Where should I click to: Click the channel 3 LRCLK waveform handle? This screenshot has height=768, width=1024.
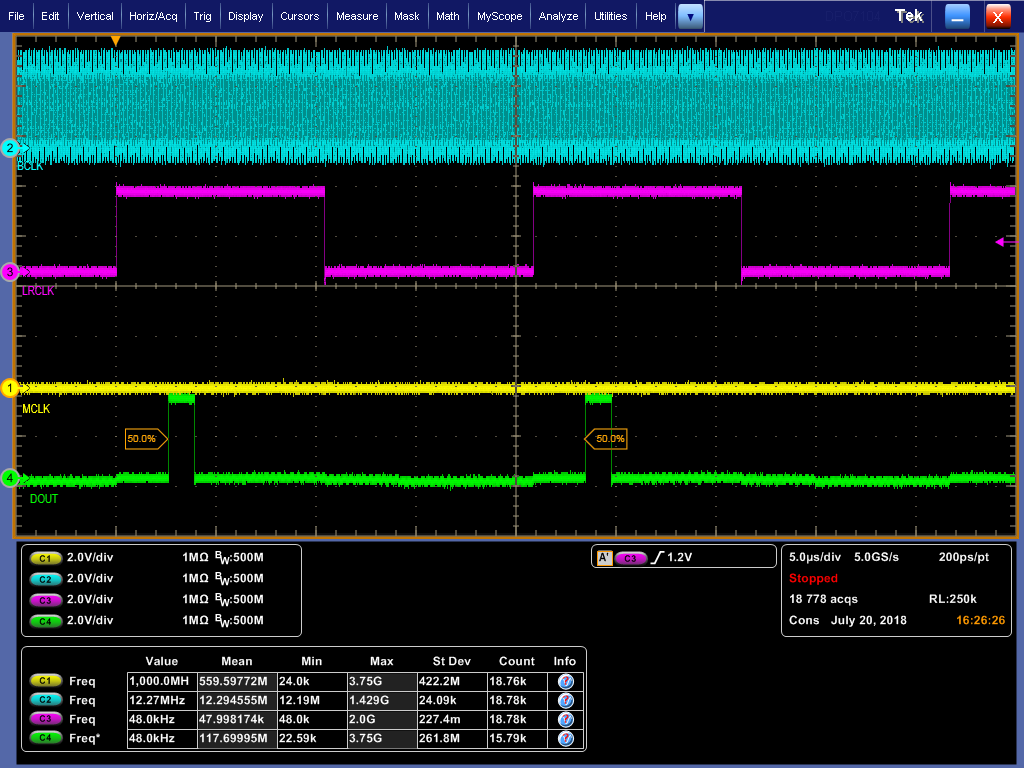click(10, 271)
